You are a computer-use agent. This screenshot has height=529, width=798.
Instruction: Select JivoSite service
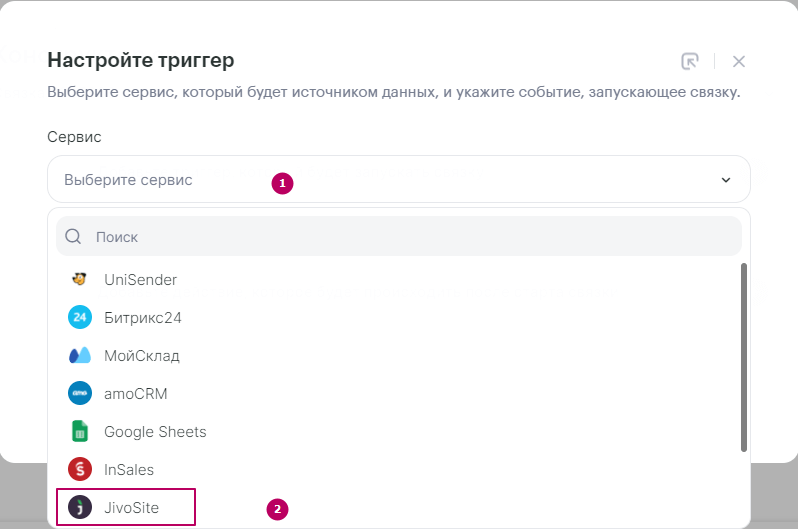pyautogui.click(x=126, y=507)
